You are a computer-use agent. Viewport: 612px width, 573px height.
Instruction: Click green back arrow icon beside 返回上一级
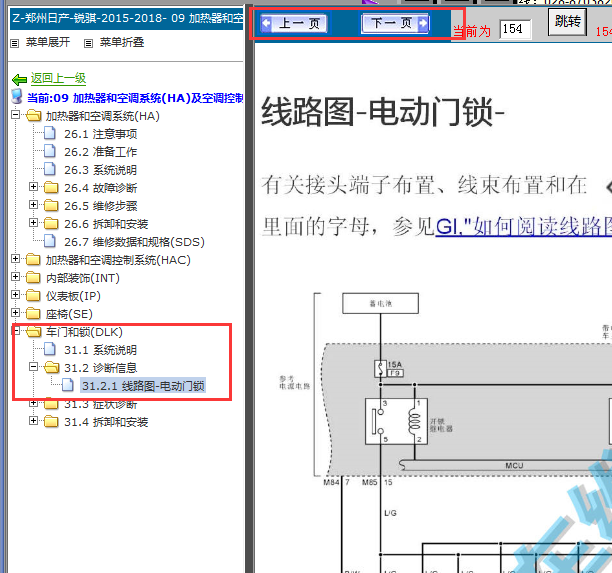(x=19, y=80)
